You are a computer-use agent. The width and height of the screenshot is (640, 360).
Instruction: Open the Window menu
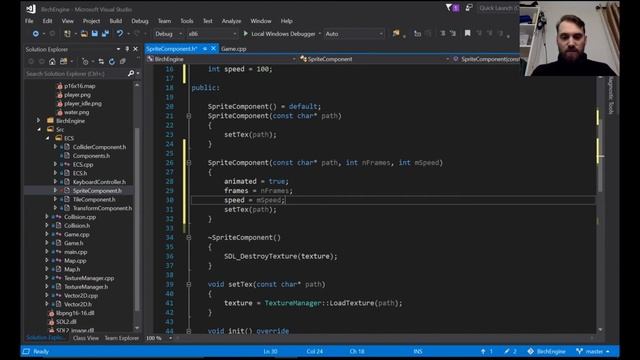[x=261, y=21]
